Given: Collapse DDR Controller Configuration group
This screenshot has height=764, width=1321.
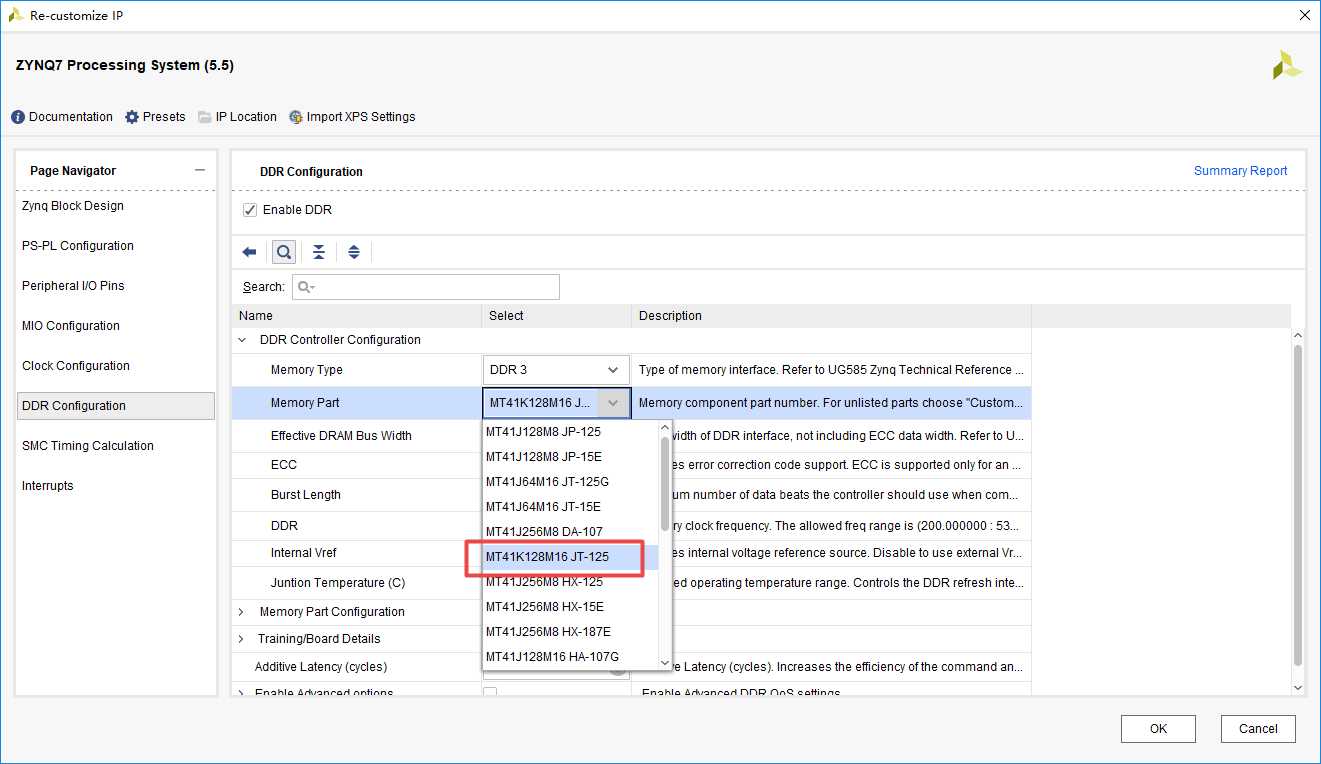Looking at the screenshot, I should [x=242, y=340].
